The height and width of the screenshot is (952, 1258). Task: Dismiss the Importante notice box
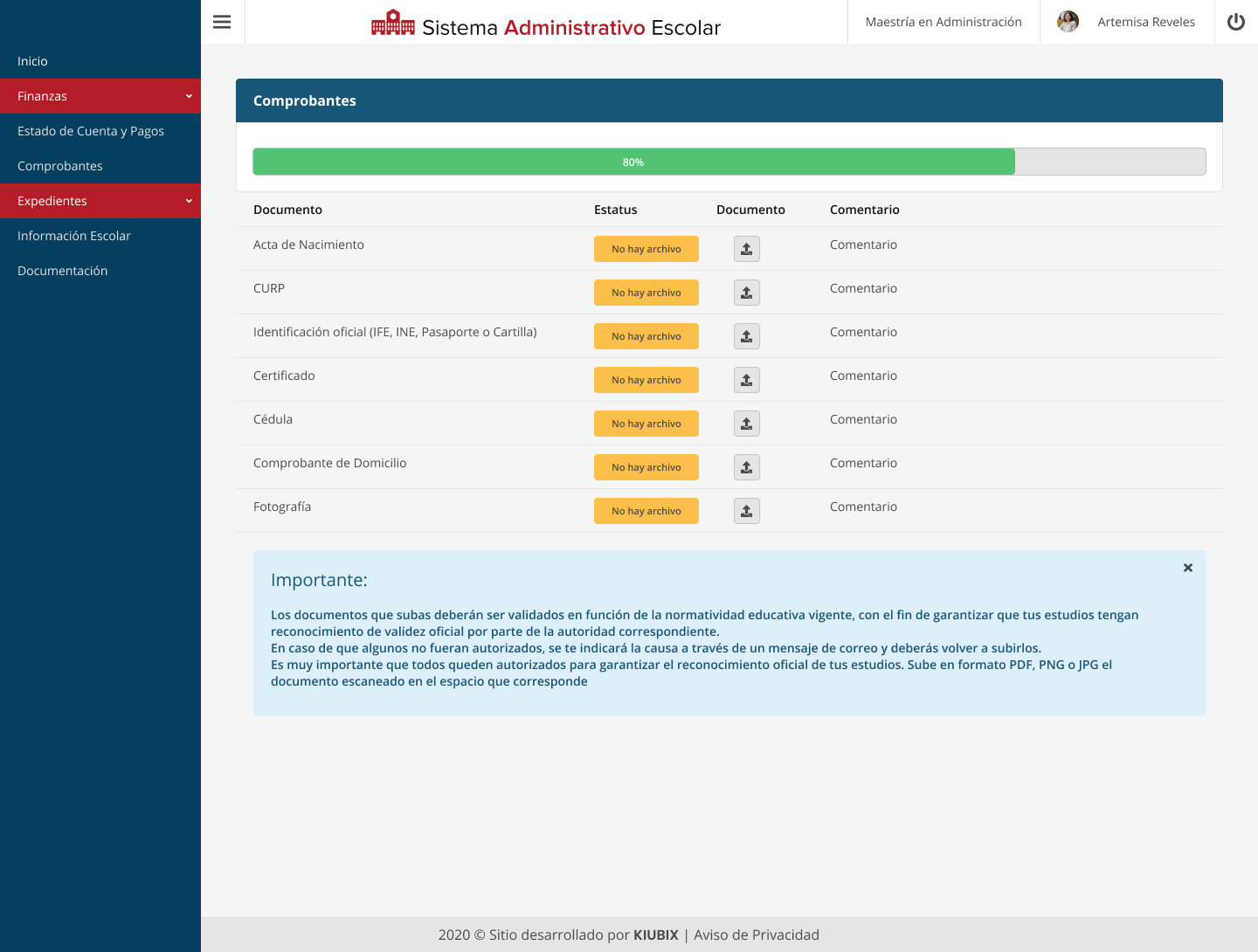[x=1187, y=568]
